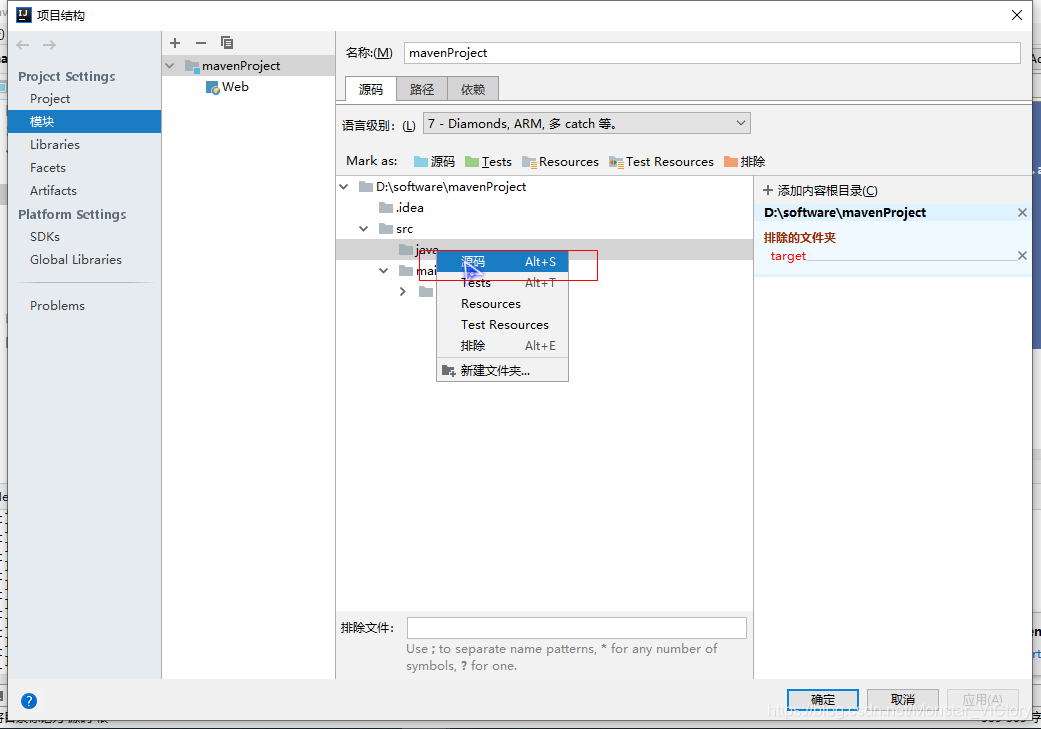Viewport: 1041px width, 729px height.
Task: Choose Test Resources in context menu
Action: click(503, 325)
